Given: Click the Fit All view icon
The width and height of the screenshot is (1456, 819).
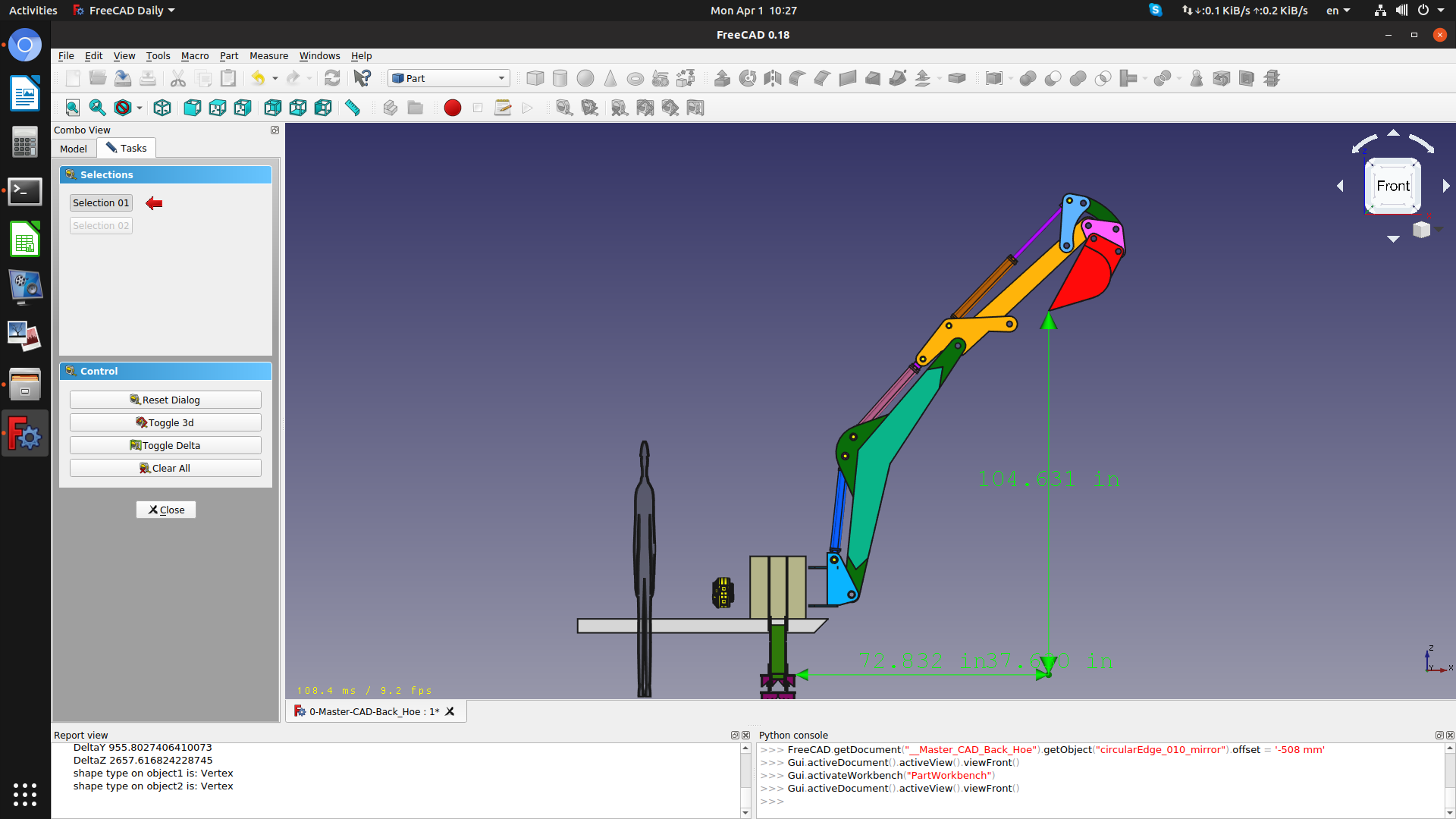Looking at the screenshot, I should coord(72,108).
